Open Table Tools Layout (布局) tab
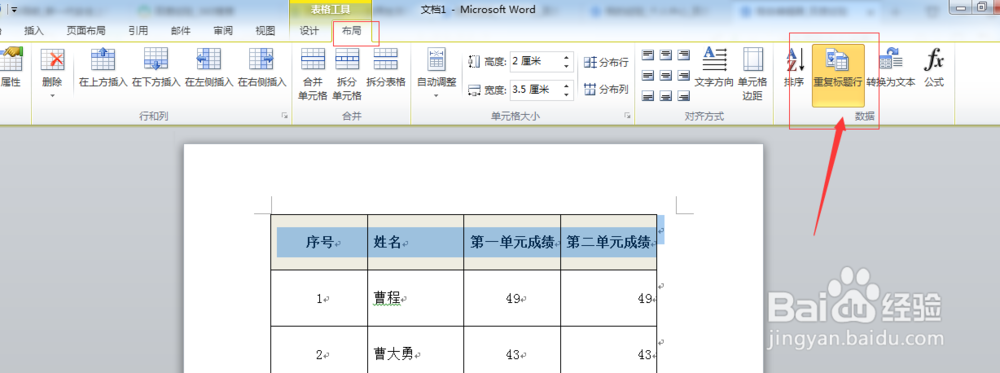The width and height of the screenshot is (1000, 373). [x=351, y=31]
